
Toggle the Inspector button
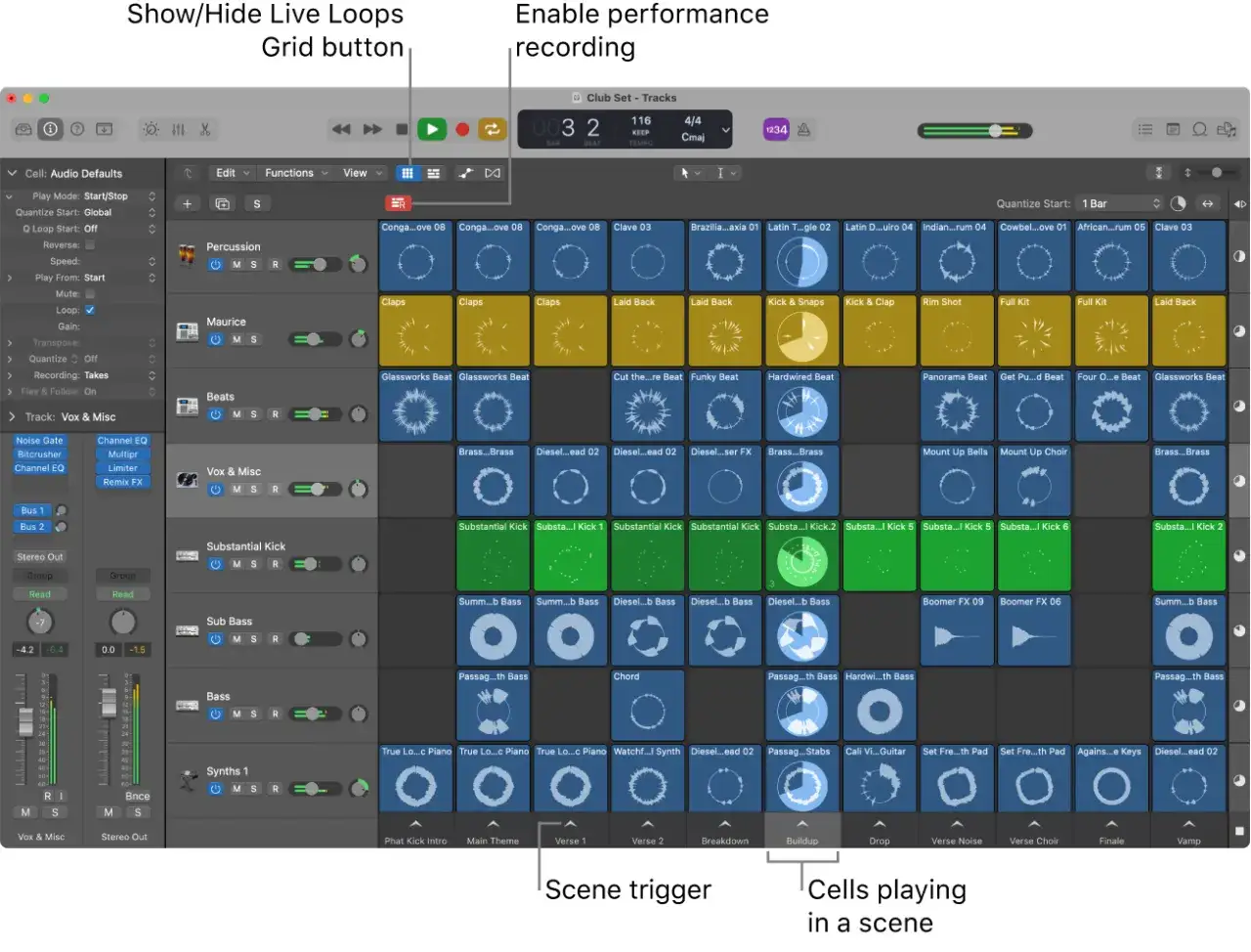click(x=50, y=129)
